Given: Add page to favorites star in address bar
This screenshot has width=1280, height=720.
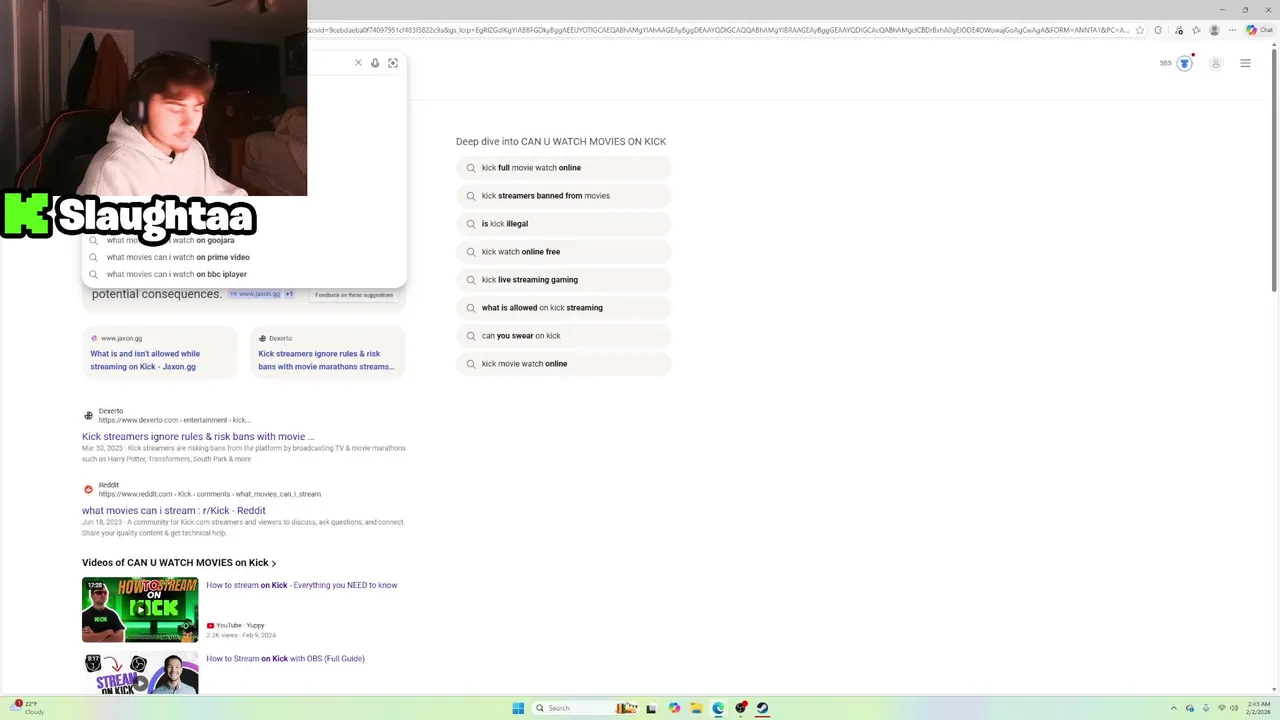Looking at the screenshot, I should [x=1140, y=30].
